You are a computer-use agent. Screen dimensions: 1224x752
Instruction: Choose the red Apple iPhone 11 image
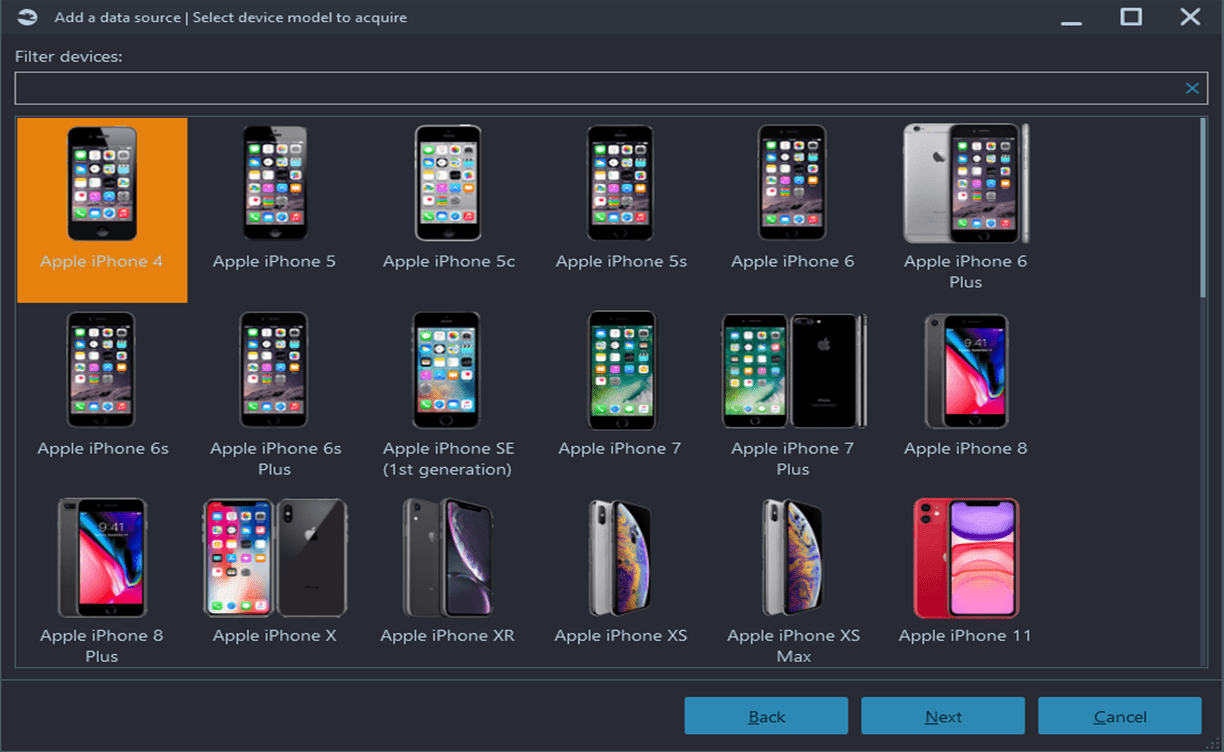[x=966, y=557]
